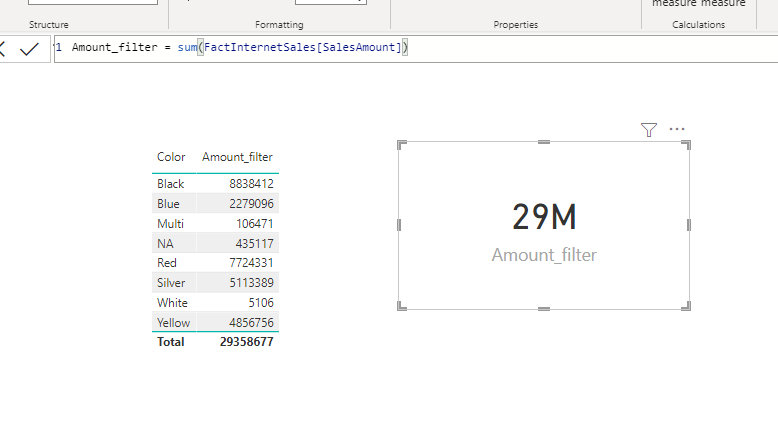The image size is (778, 425).
Task: Select the Blue color cell
Action: [x=168, y=204]
